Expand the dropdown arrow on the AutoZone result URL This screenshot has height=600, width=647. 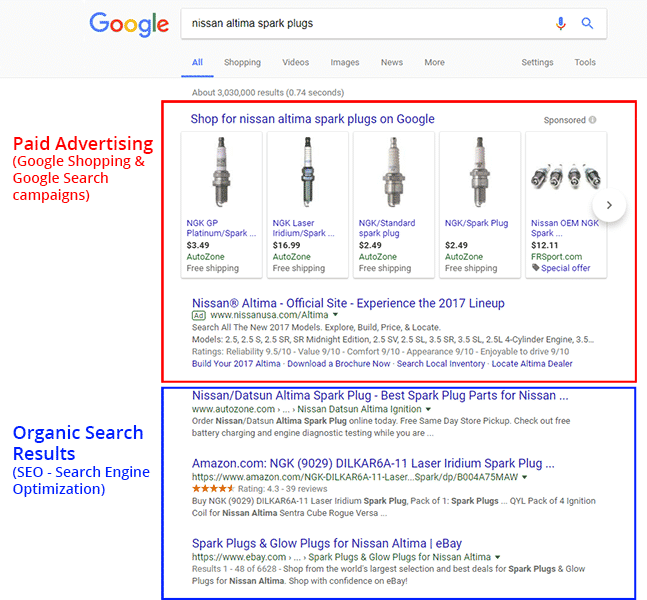(x=428, y=409)
